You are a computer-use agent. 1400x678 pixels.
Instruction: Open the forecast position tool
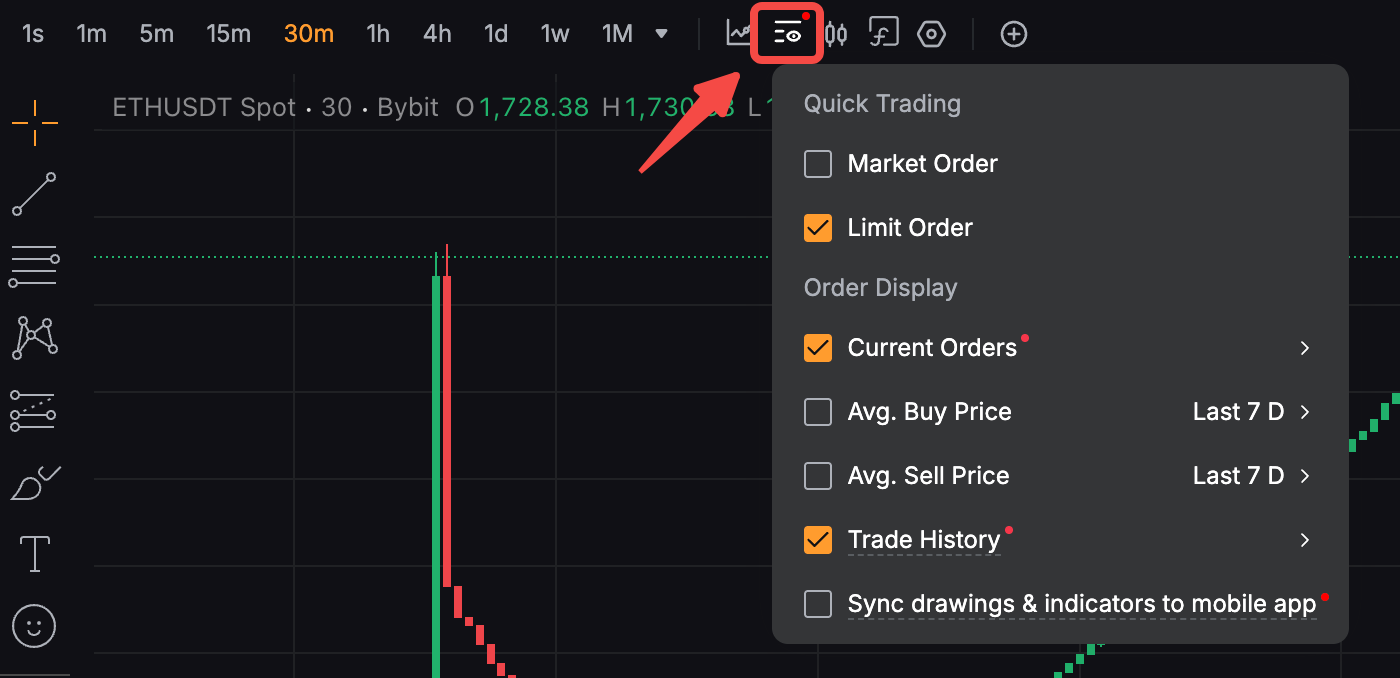[x=35, y=410]
